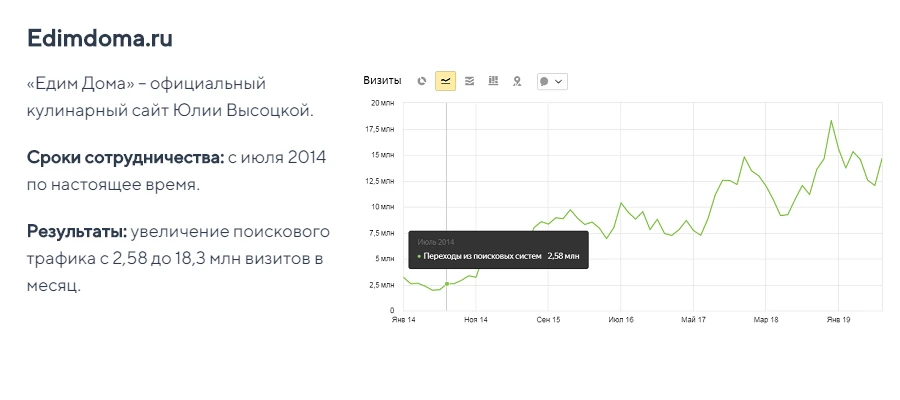Click the Янв 14 axis label
The height and width of the screenshot is (400, 900).
(x=403, y=320)
